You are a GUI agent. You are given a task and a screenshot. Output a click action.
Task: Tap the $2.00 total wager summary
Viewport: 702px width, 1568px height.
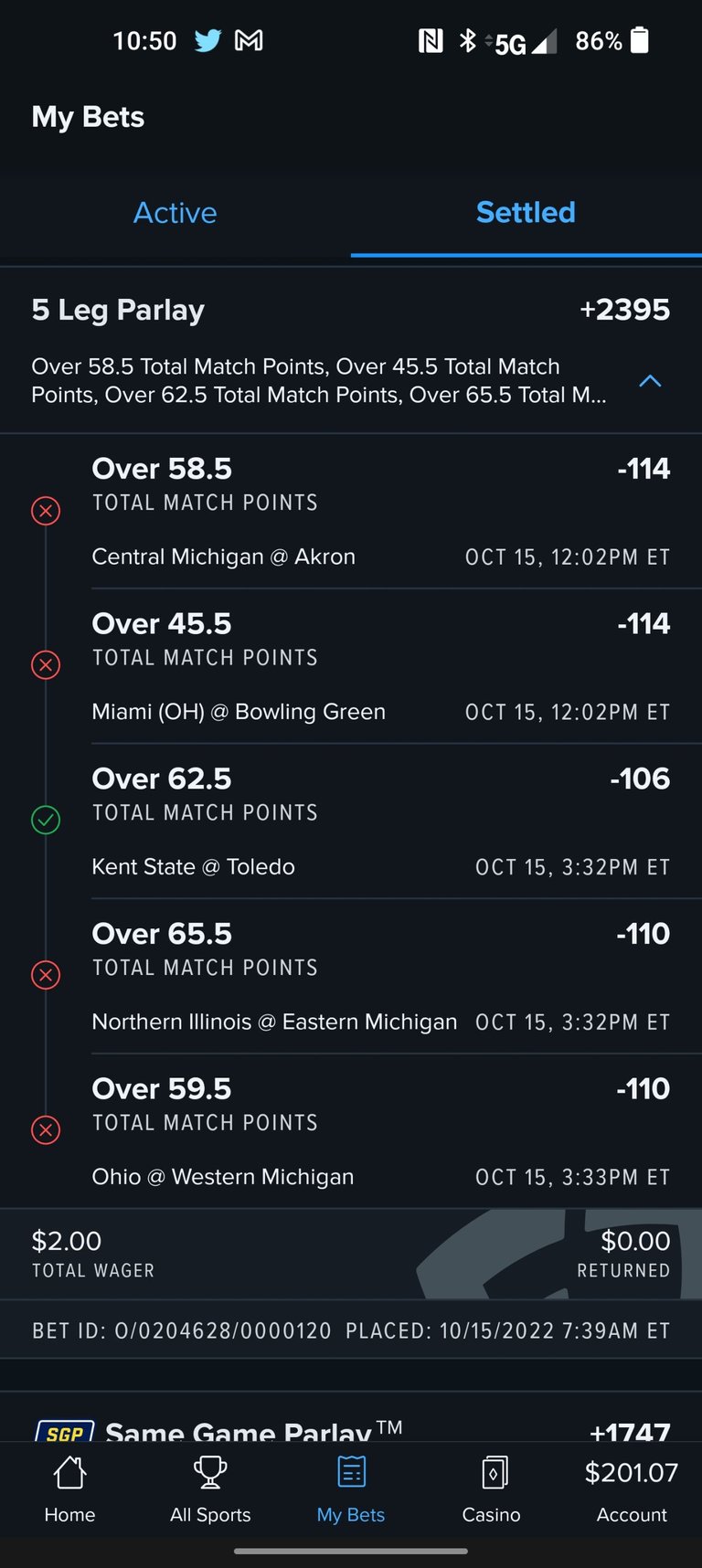(93, 1254)
